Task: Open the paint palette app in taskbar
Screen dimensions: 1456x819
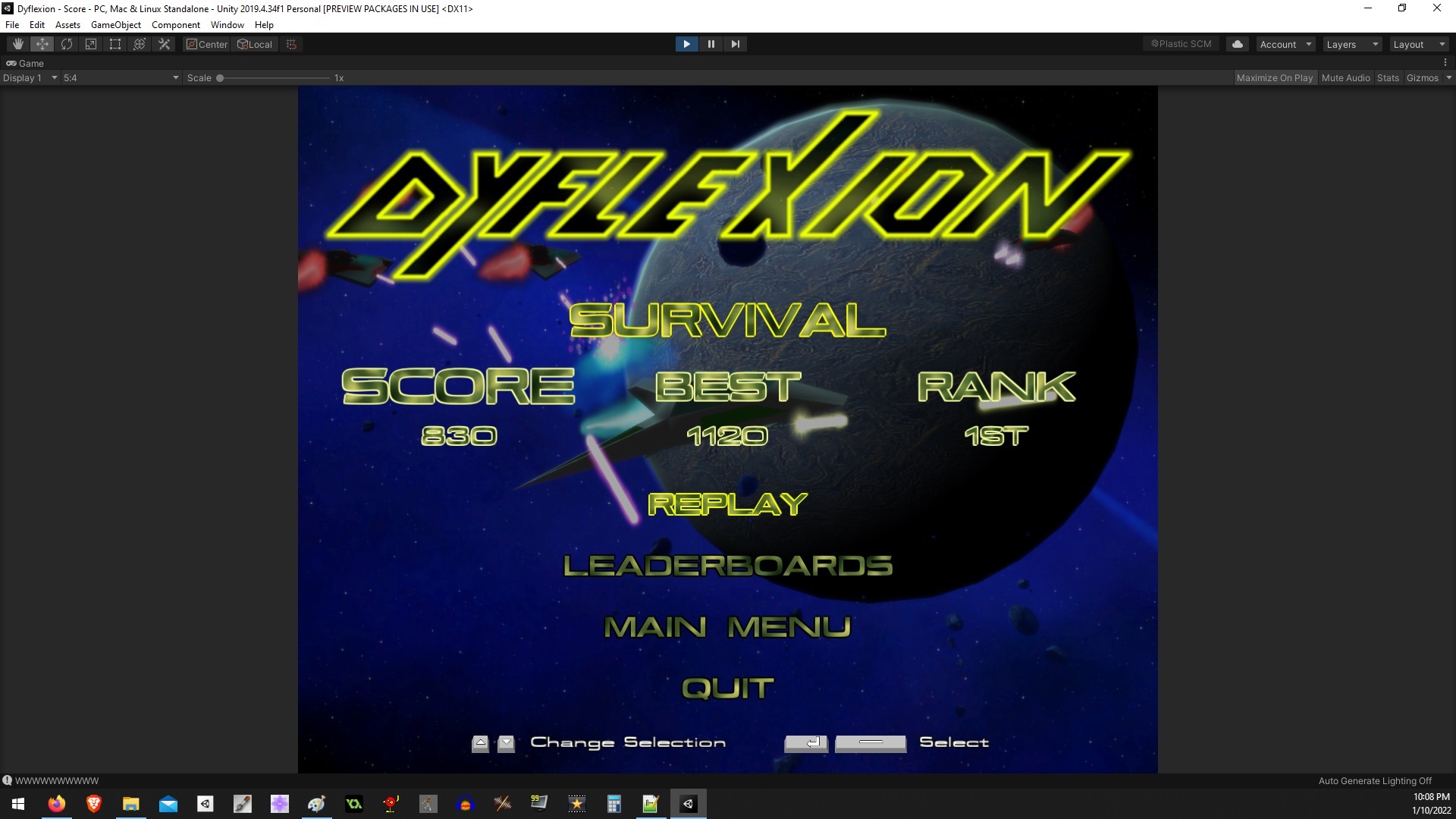Action: point(317,804)
